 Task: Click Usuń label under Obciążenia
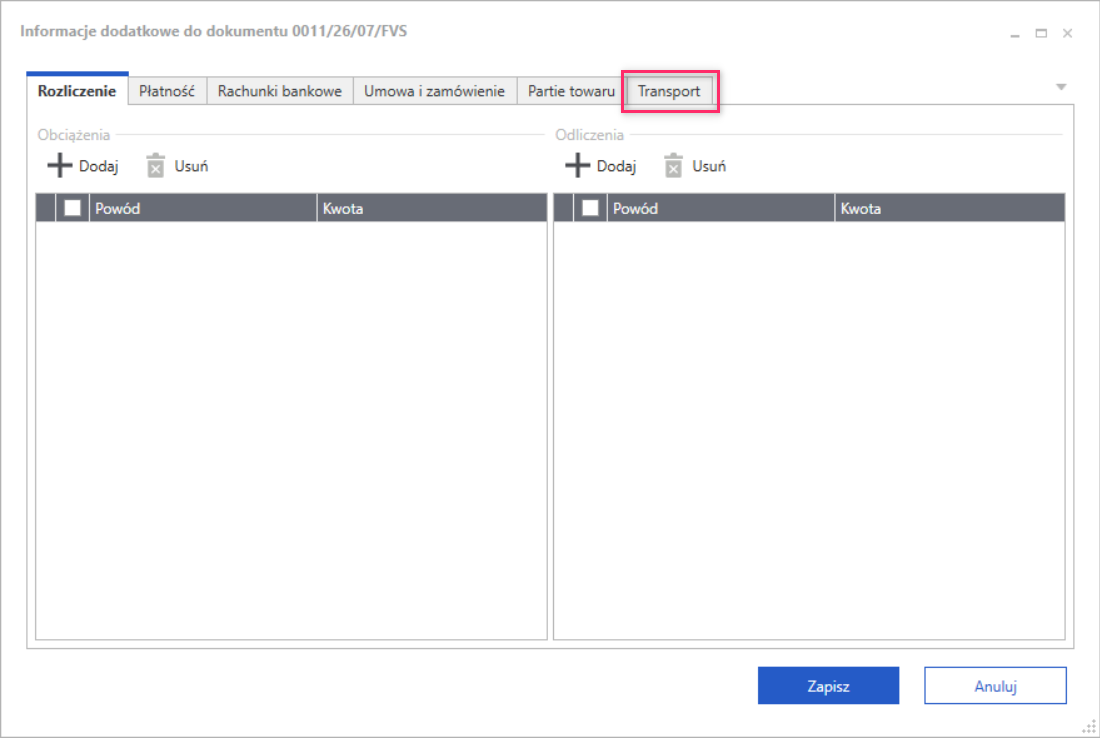tap(191, 166)
